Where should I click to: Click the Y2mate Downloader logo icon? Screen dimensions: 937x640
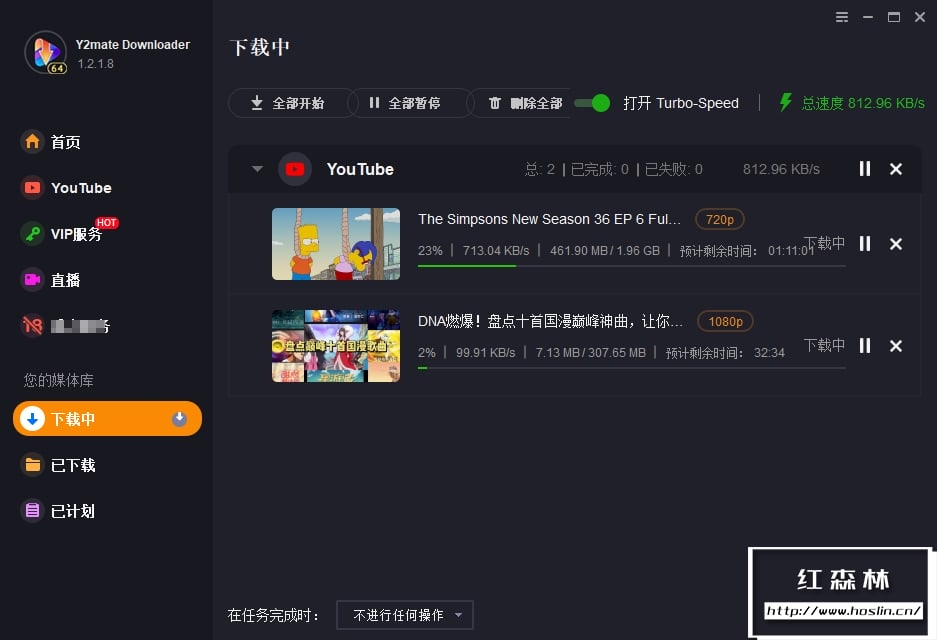click(x=45, y=53)
